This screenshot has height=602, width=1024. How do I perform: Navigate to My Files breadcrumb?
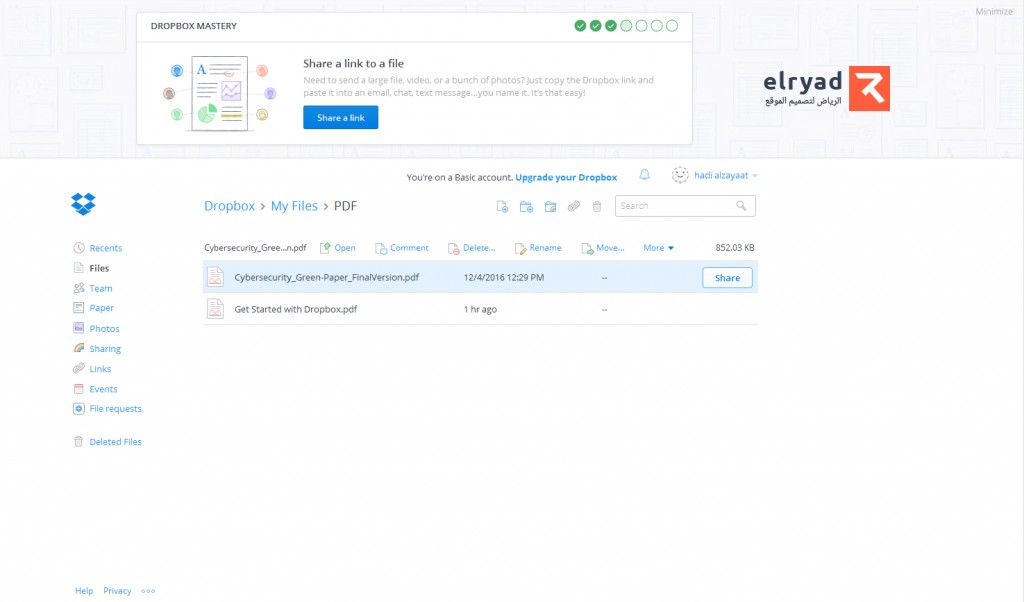[x=294, y=206]
